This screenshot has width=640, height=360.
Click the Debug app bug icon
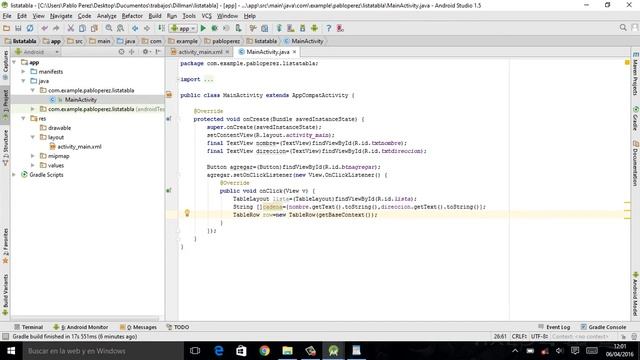click(x=215, y=28)
